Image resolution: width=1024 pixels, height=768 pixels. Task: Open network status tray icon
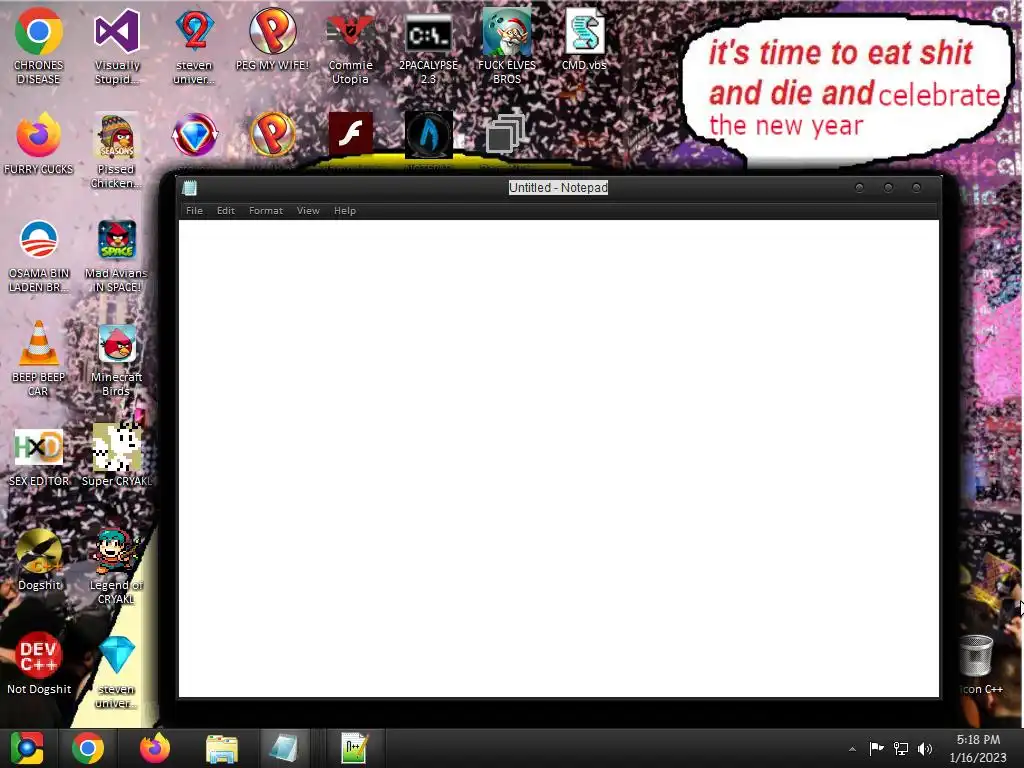pyautogui.click(x=901, y=748)
